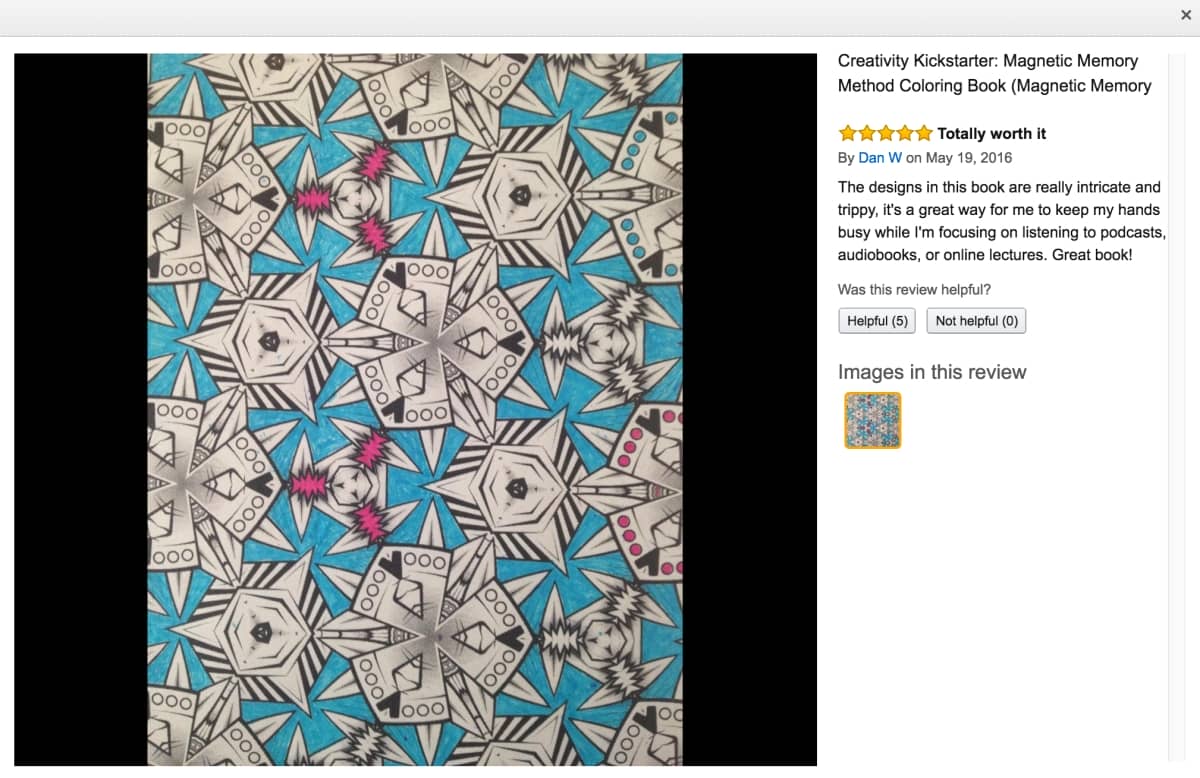Click the enlarged coloring book photo

pos(415,410)
